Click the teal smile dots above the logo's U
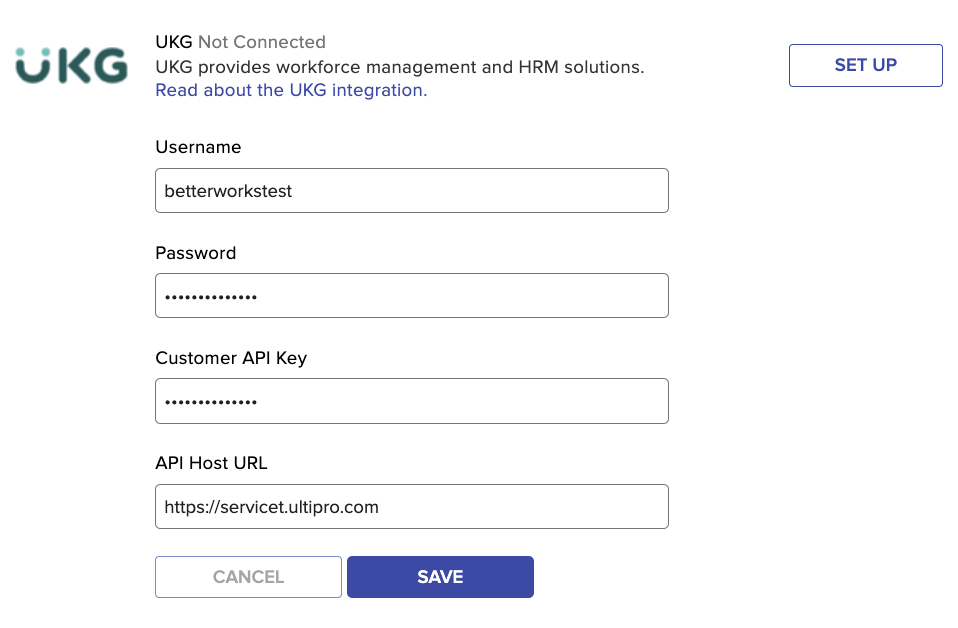This screenshot has width=958, height=628. pos(32,52)
